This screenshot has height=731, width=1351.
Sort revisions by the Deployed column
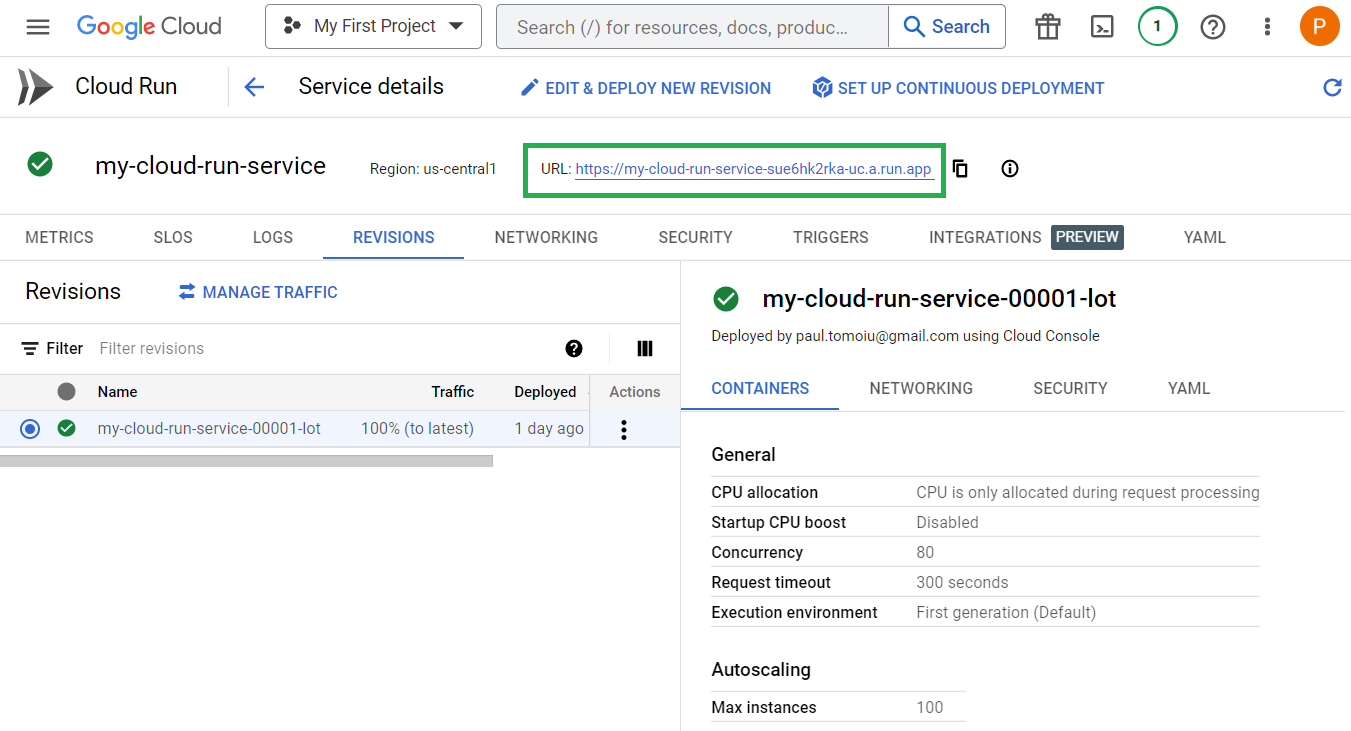point(545,392)
